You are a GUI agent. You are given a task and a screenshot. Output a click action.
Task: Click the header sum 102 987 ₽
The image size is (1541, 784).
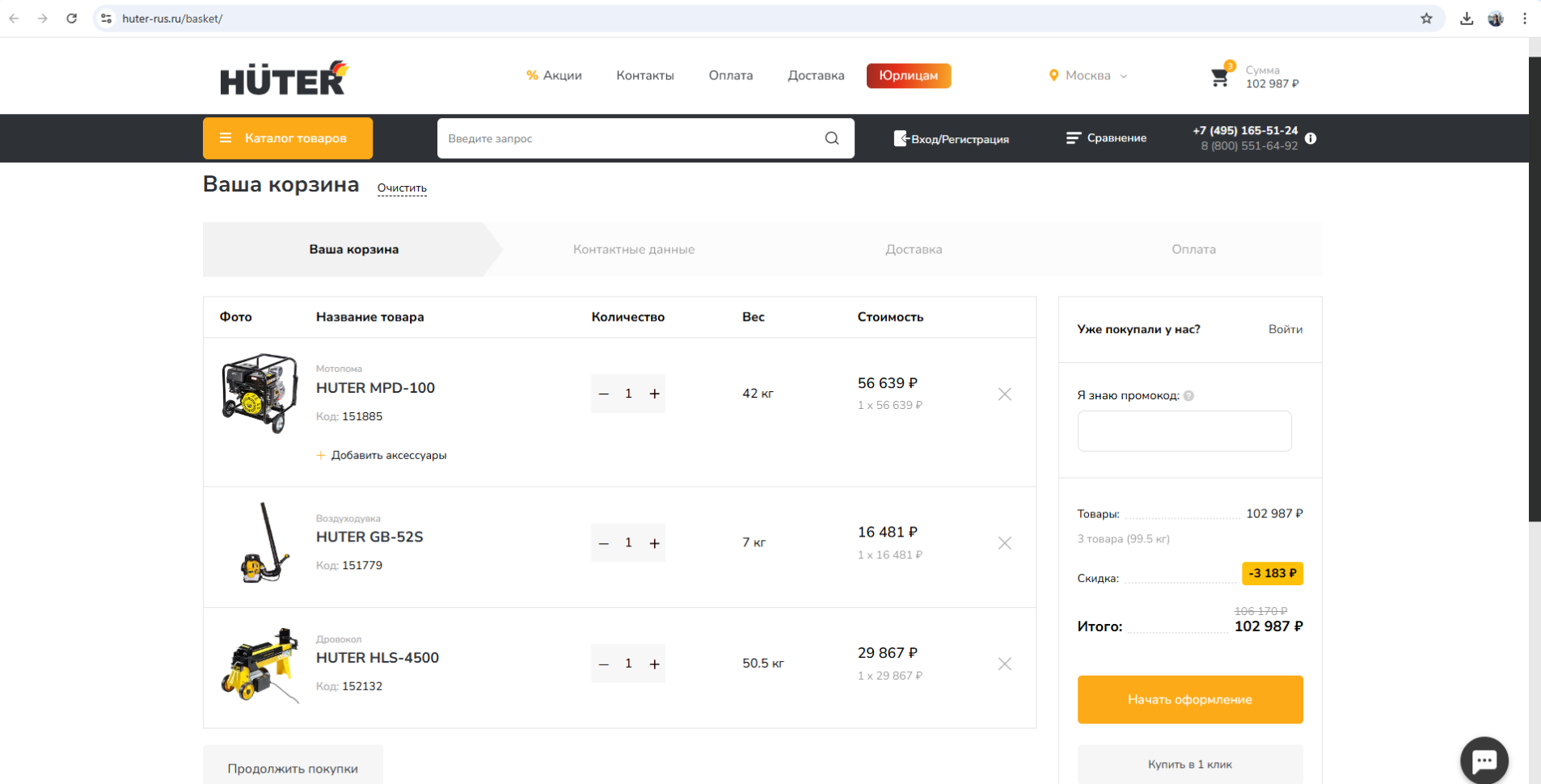coord(1272,83)
